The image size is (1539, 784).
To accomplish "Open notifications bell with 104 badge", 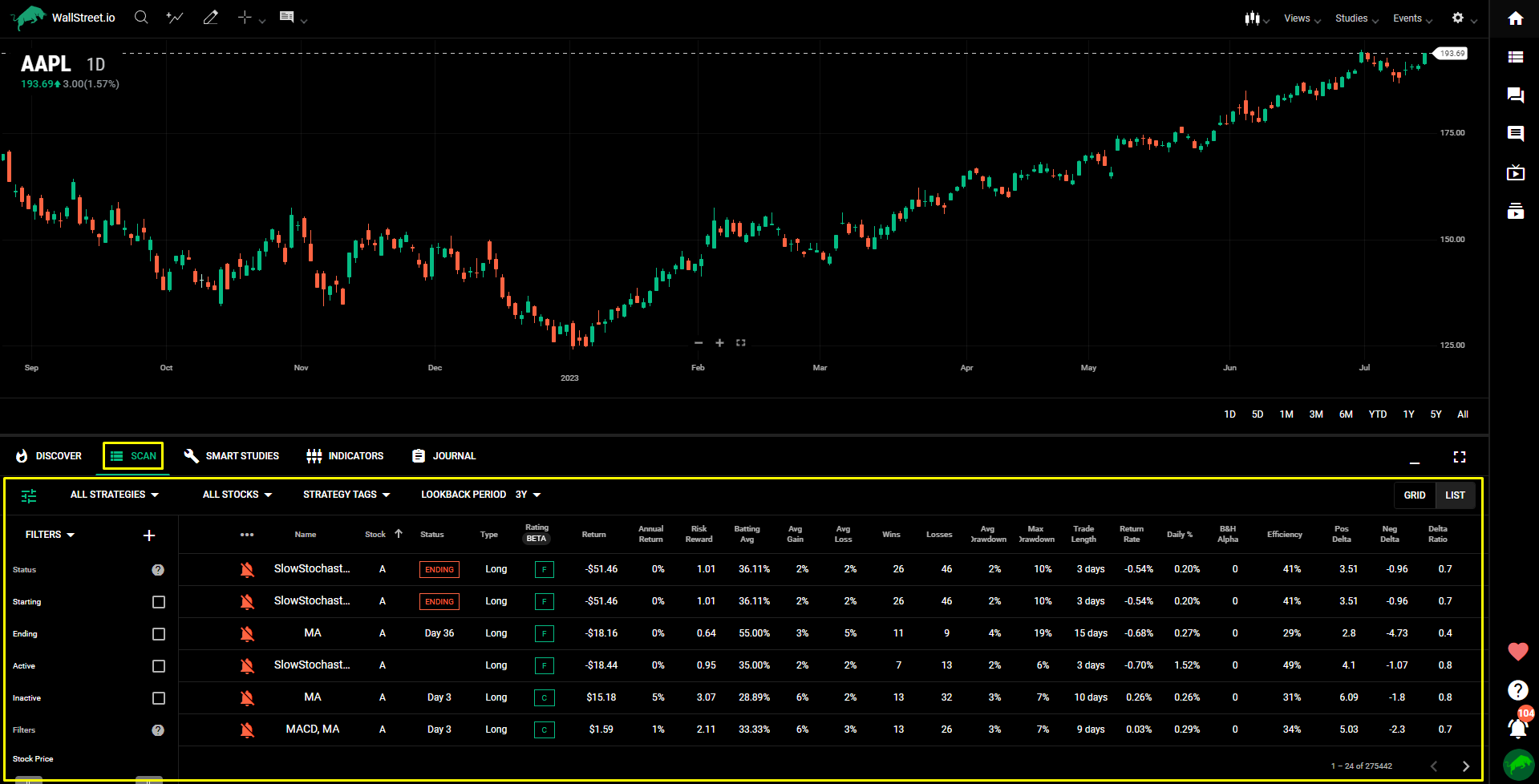I will point(1518,726).
